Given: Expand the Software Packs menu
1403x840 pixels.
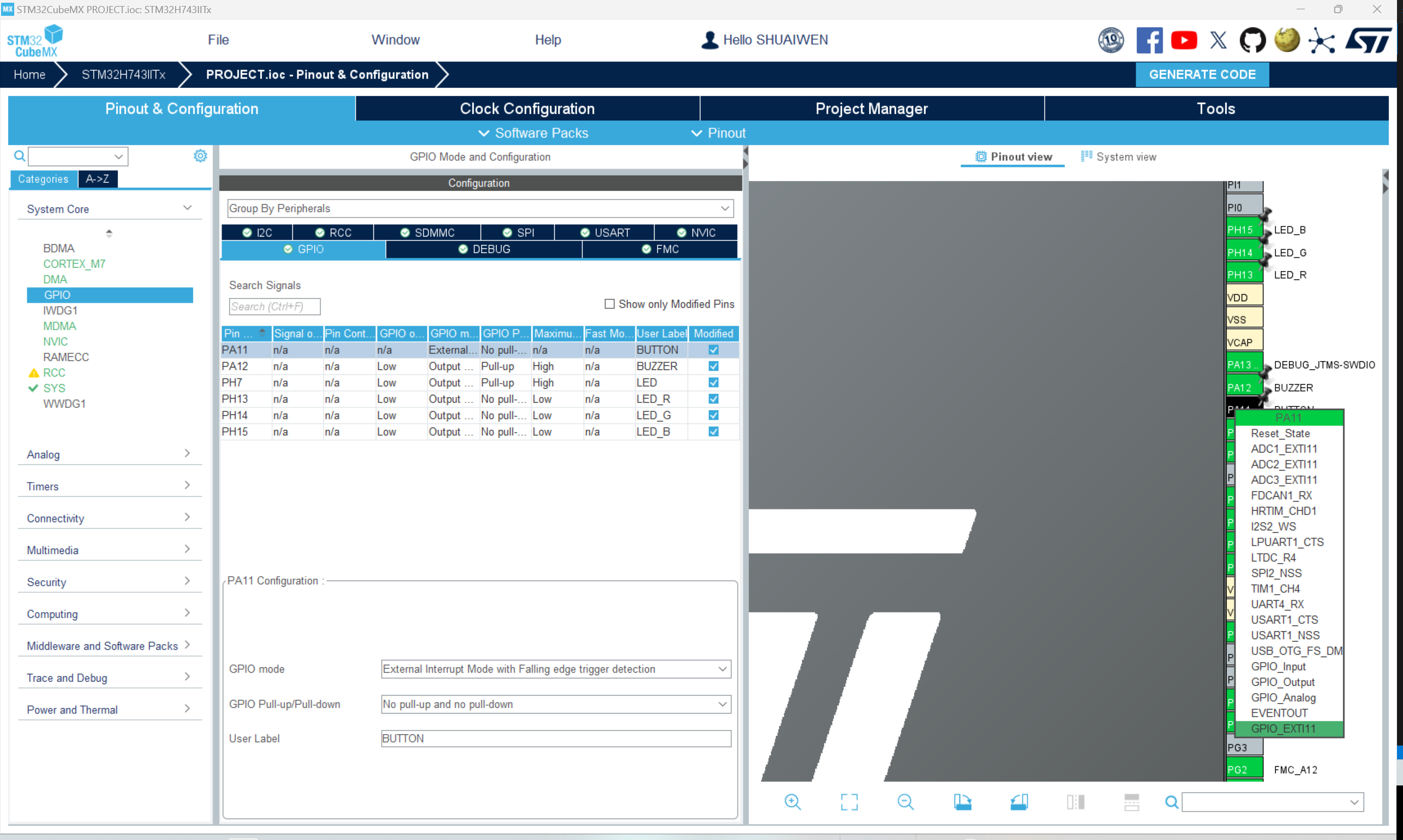Looking at the screenshot, I should pyautogui.click(x=533, y=133).
